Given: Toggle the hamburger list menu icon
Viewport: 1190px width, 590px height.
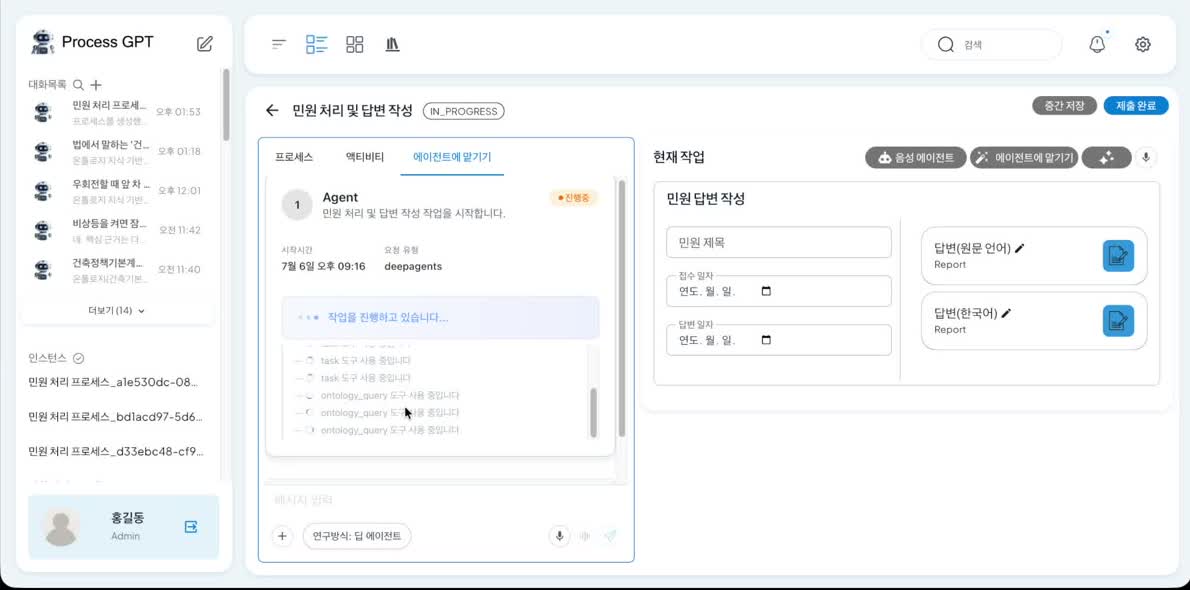Looking at the screenshot, I should [279, 44].
